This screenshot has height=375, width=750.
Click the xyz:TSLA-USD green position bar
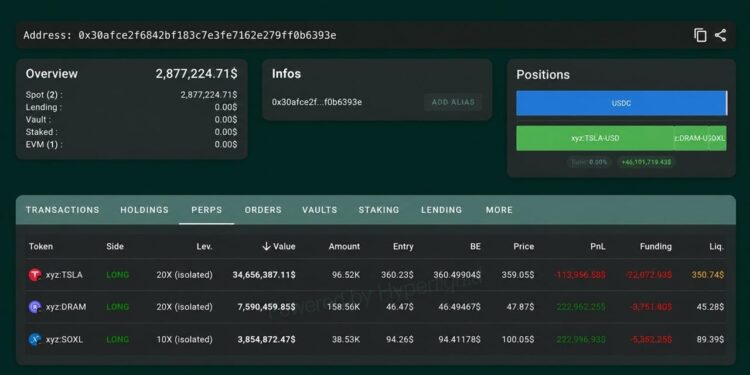[x=595, y=138]
